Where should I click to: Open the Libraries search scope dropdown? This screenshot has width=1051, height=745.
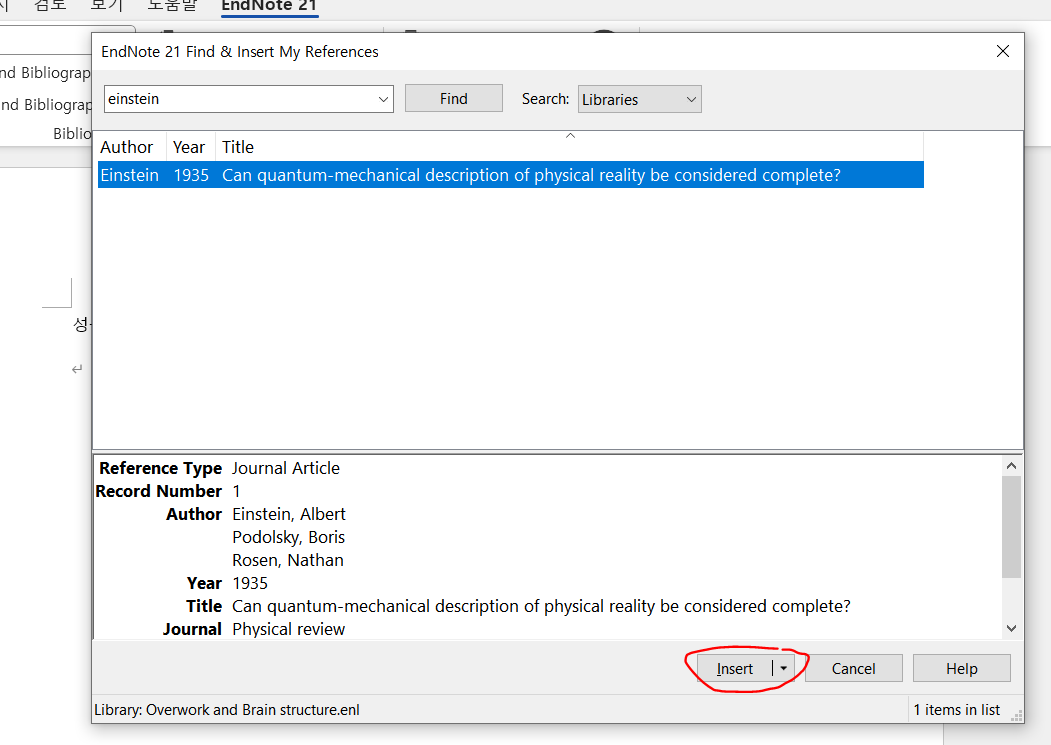tap(639, 99)
